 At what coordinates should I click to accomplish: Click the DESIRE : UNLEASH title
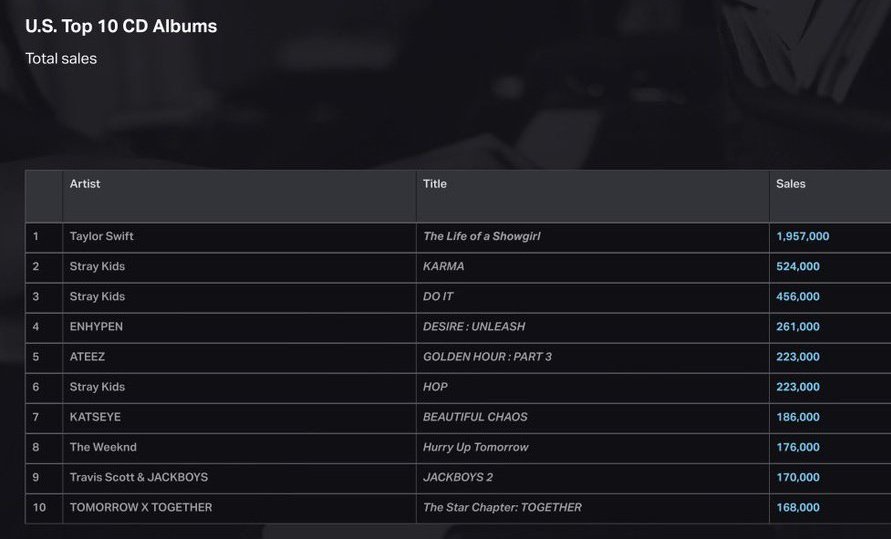(x=474, y=327)
